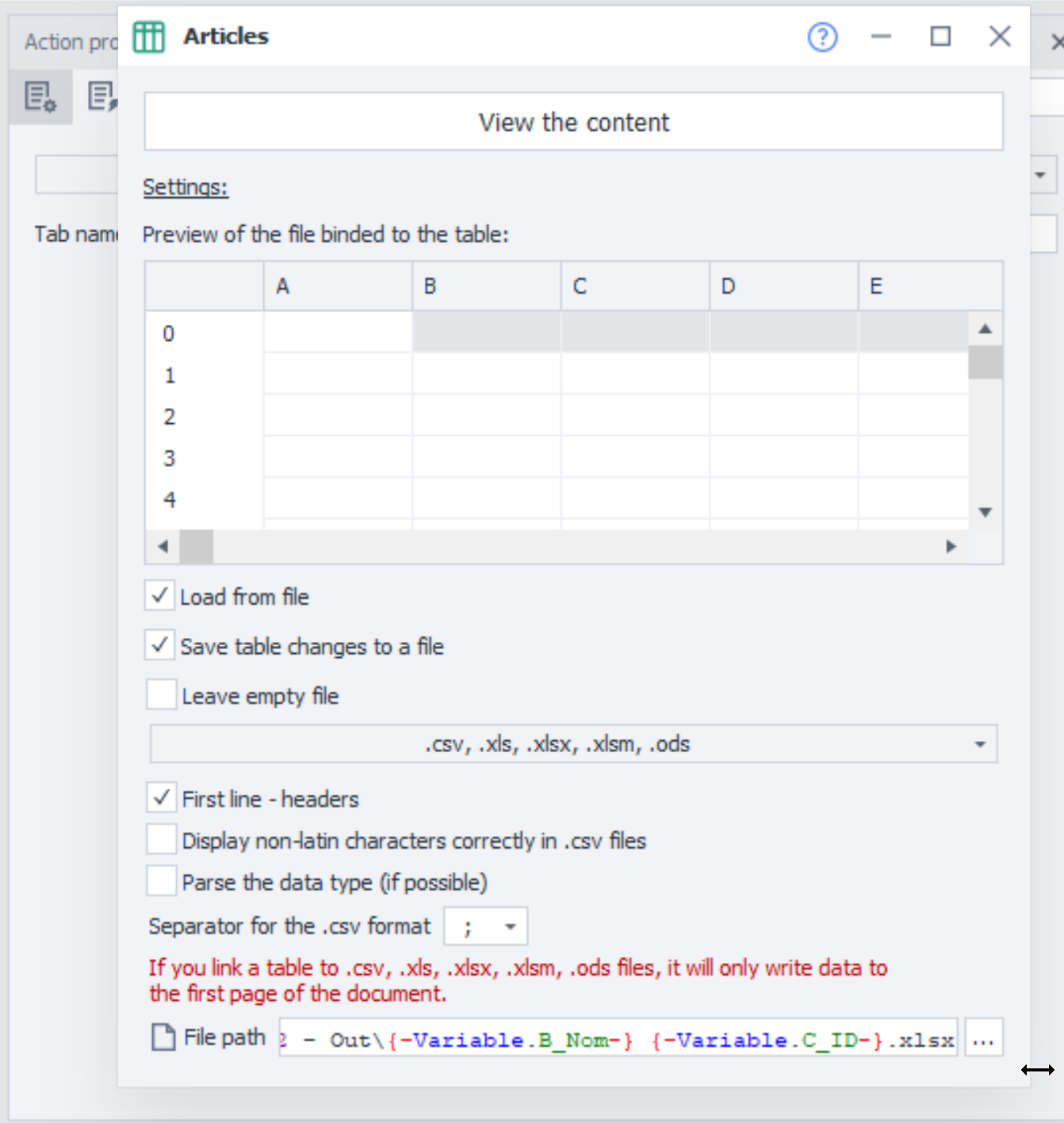Click the View the content button

click(573, 122)
